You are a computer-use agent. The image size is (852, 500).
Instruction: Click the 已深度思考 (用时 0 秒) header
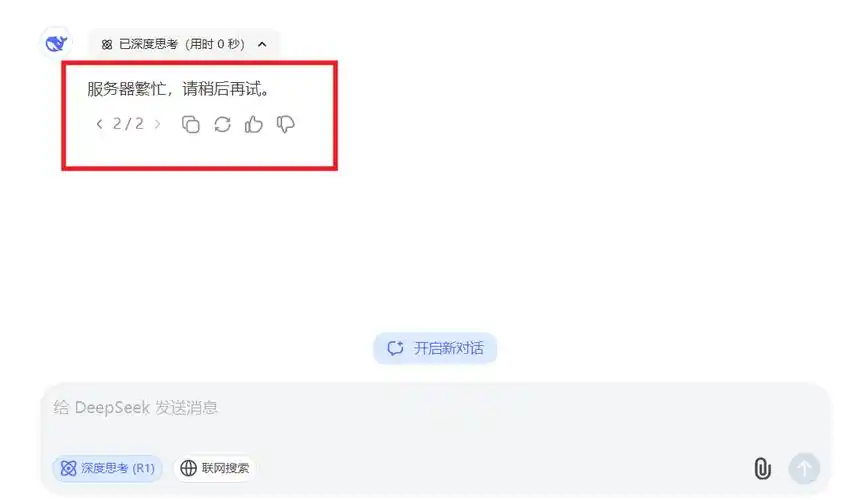184,44
